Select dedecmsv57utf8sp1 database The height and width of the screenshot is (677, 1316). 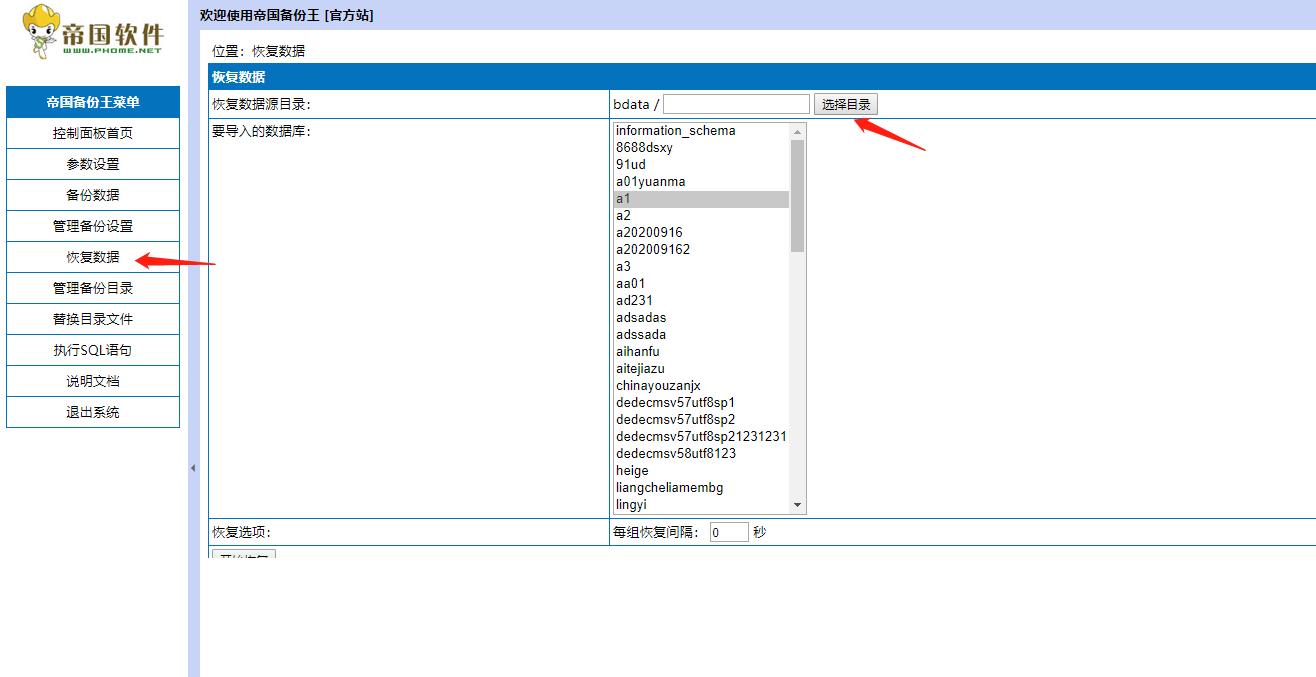point(701,403)
